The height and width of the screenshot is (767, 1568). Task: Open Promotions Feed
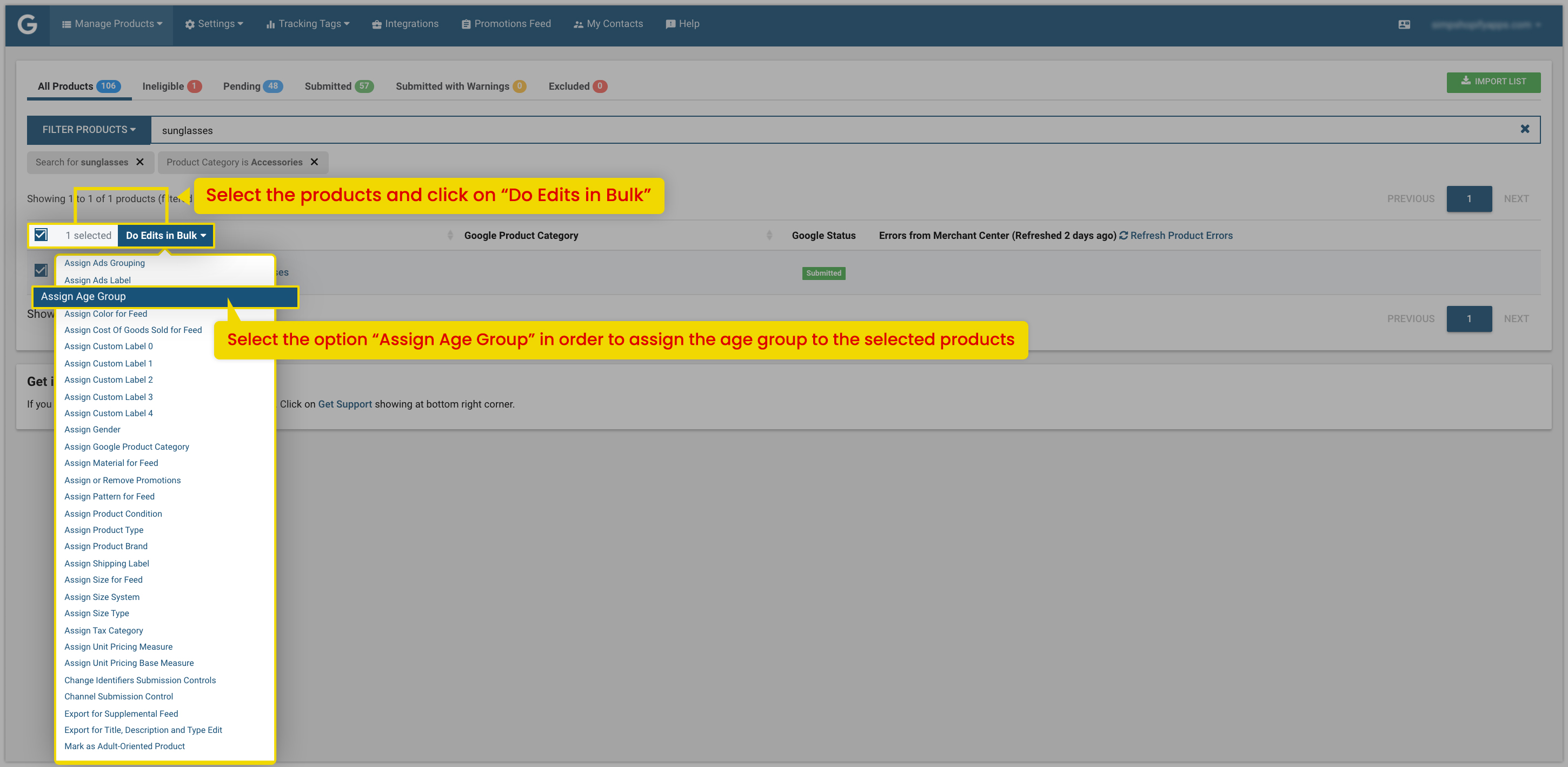pyautogui.click(x=506, y=24)
